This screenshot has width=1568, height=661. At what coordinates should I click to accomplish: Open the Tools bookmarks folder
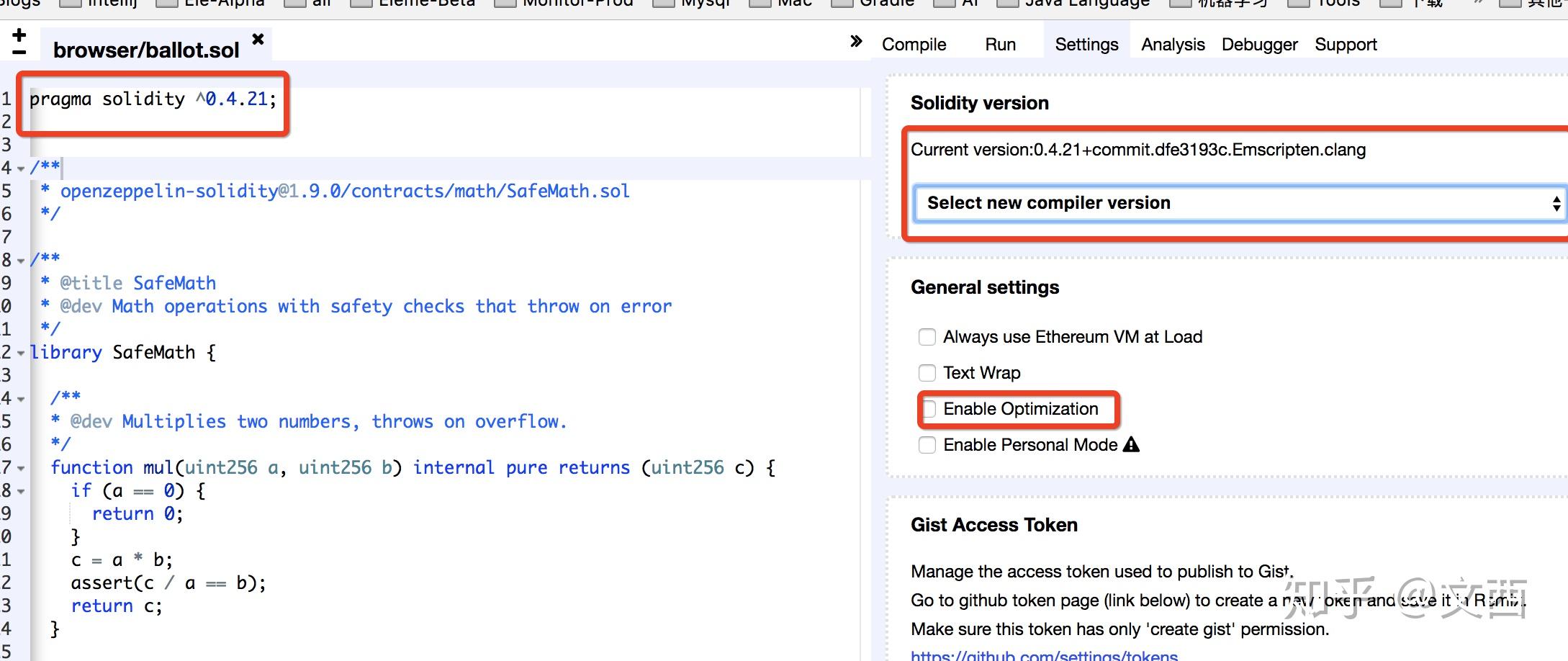1323,3
